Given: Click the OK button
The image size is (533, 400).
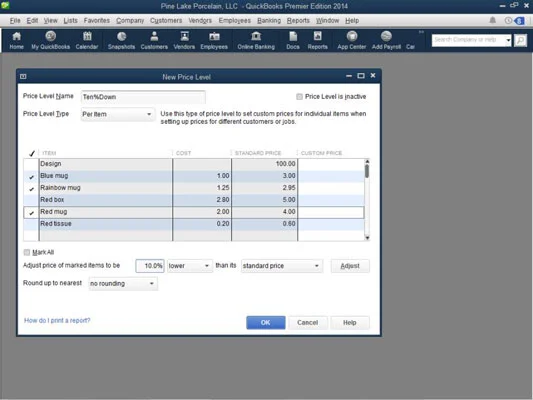Looking at the screenshot, I should point(266,323).
